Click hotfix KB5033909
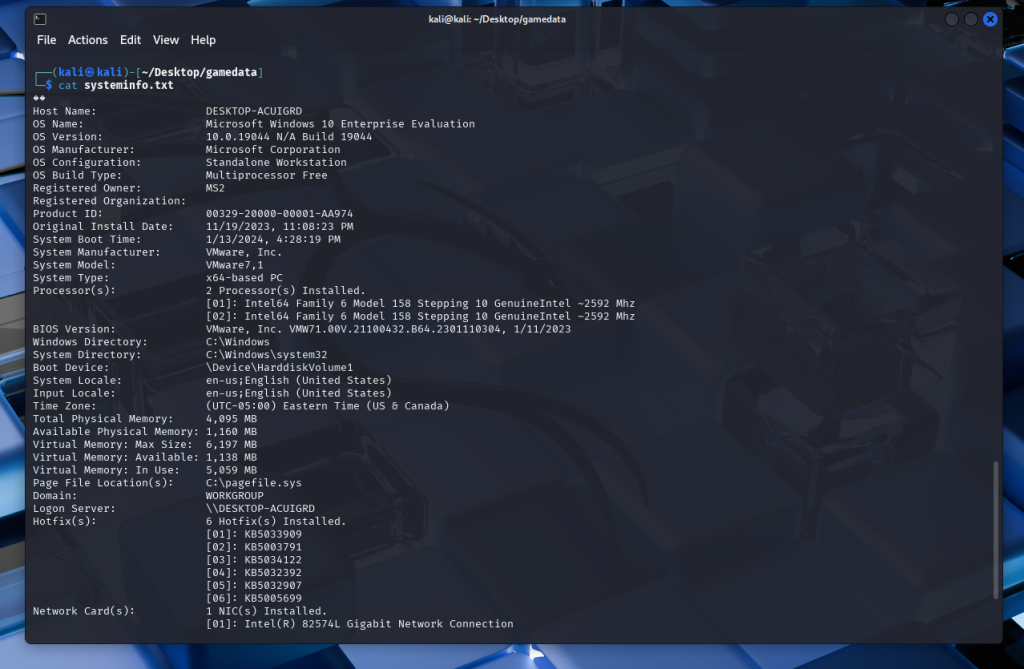The image size is (1024, 669). 273,534
